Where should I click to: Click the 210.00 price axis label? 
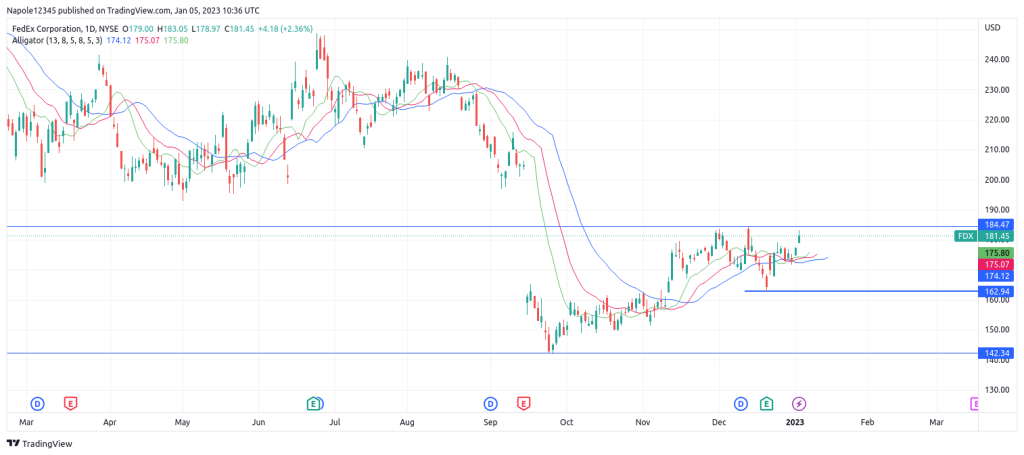point(996,149)
